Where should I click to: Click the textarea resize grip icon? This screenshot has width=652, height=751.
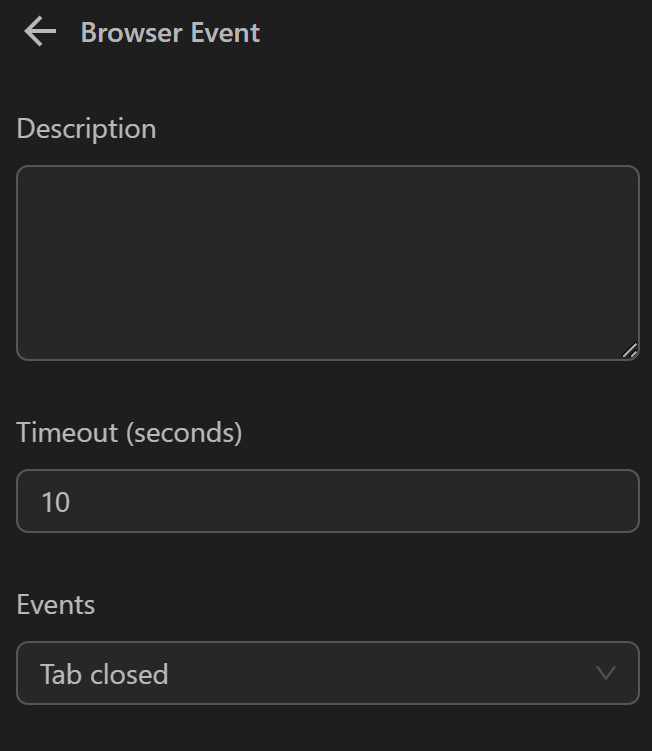pos(629,350)
